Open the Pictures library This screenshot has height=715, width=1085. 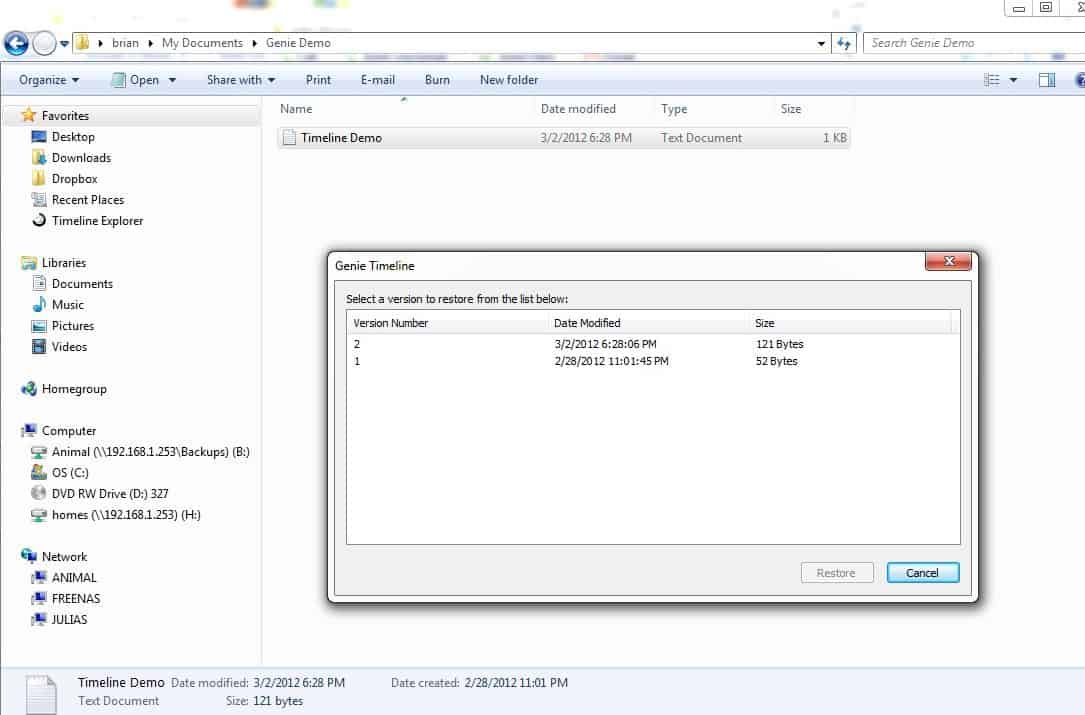[73, 326]
